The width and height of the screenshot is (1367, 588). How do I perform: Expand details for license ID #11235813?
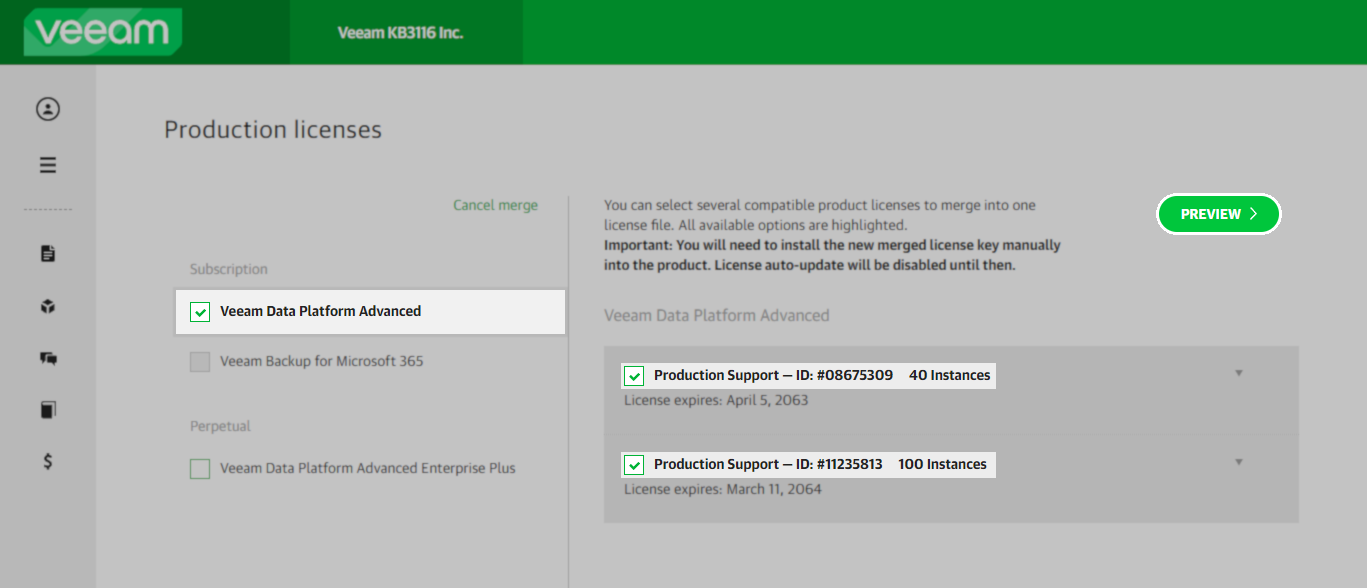point(1239,460)
